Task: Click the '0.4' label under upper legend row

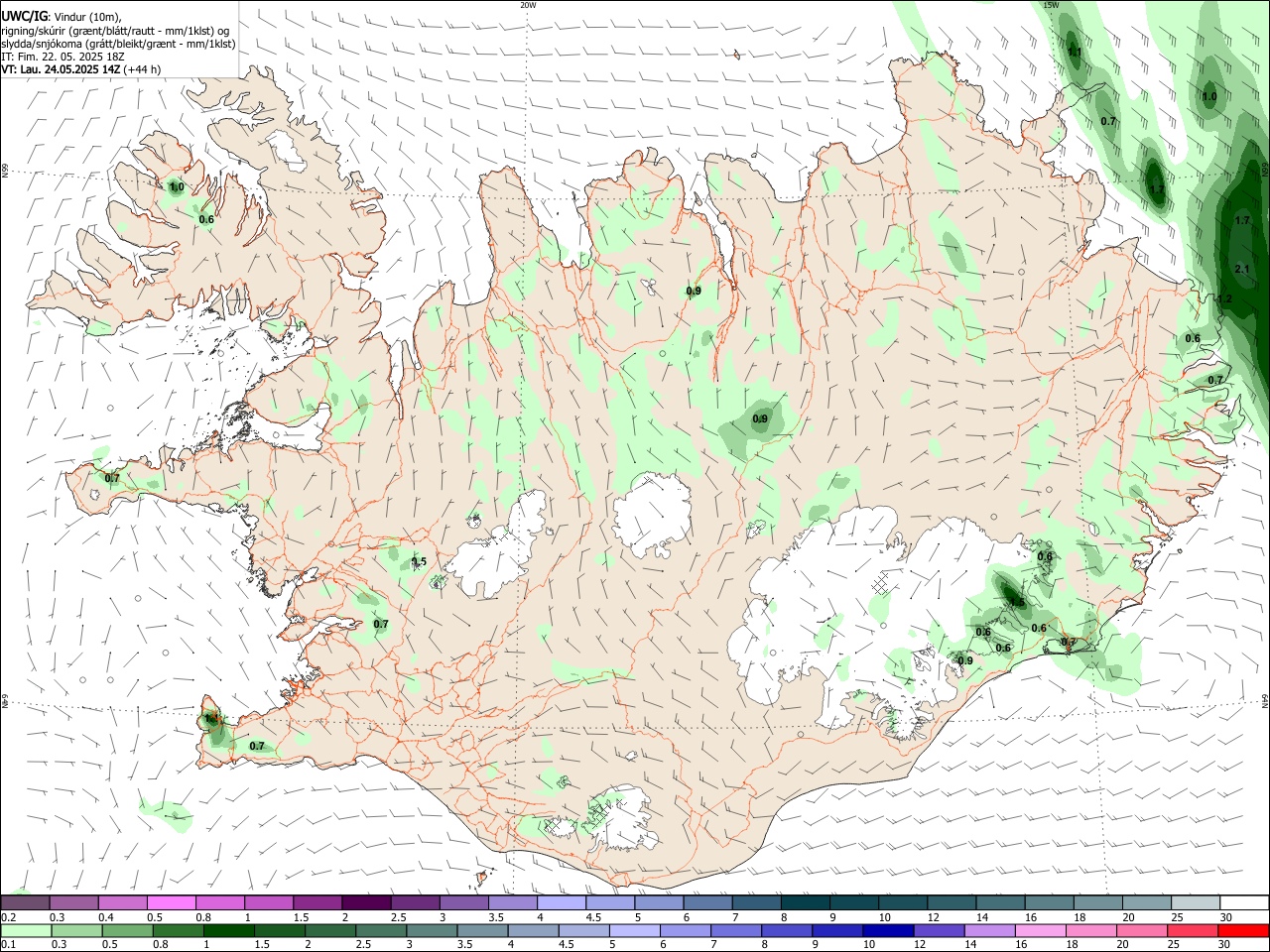Action: [x=106, y=917]
